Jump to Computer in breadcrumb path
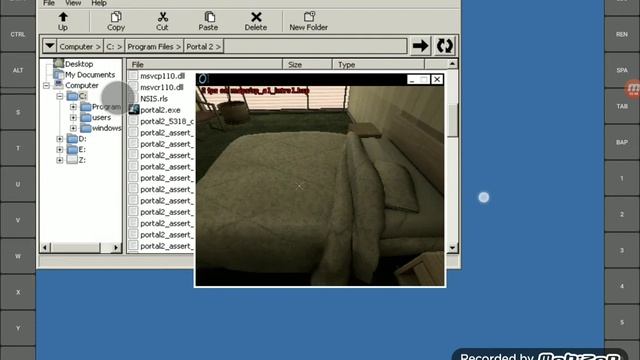The width and height of the screenshot is (640, 360). pos(80,47)
